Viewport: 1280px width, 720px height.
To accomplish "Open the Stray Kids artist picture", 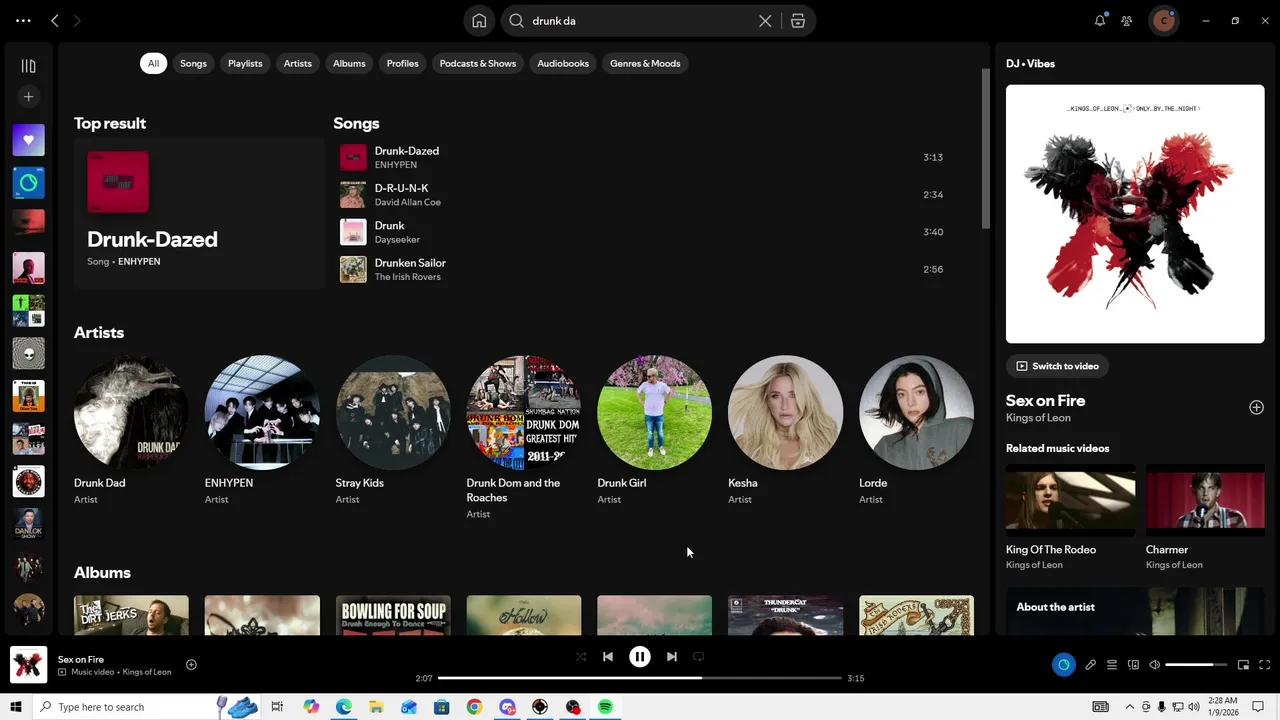I will (x=393, y=412).
